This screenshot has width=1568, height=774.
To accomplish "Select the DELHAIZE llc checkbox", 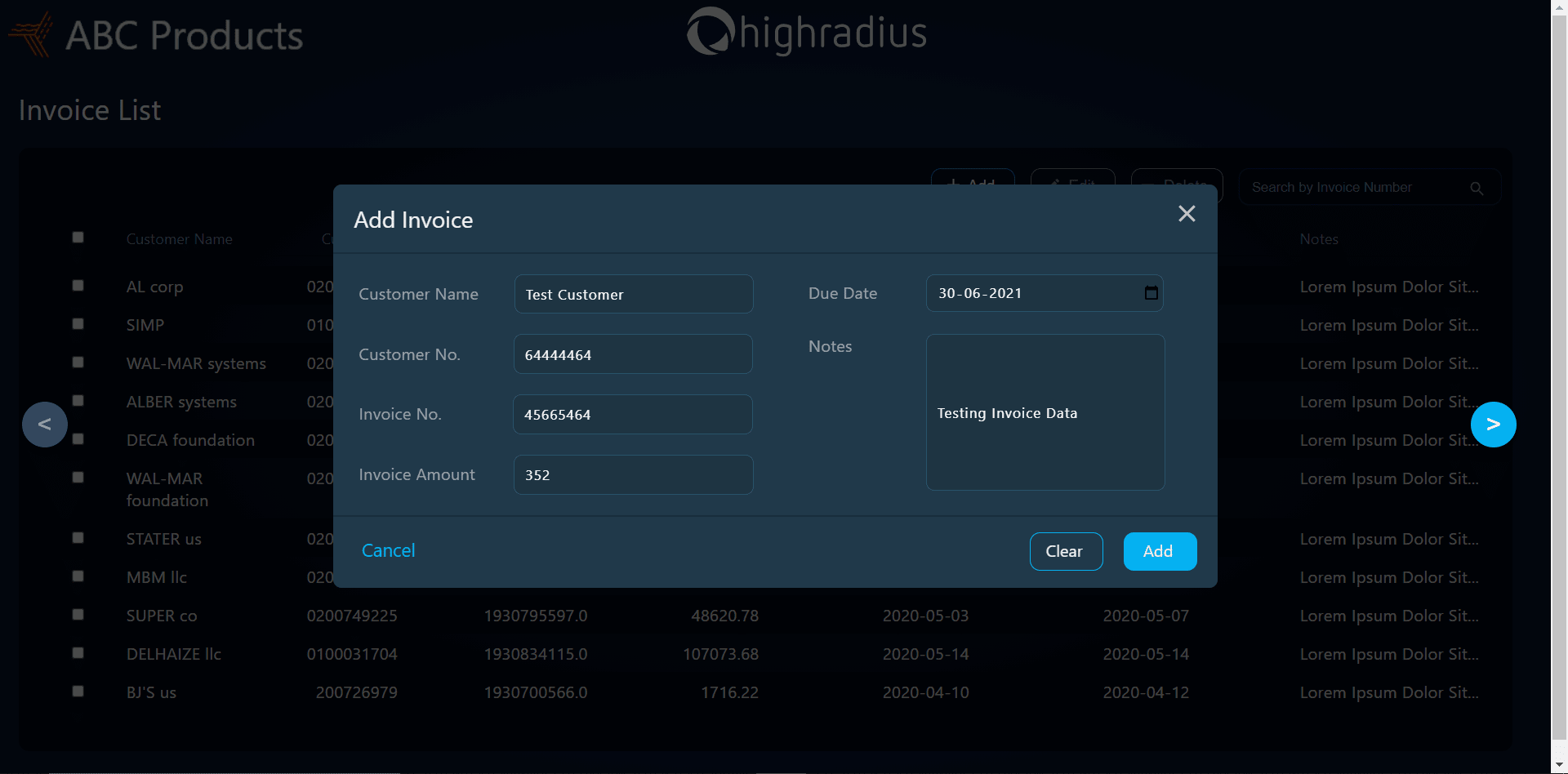I will pyautogui.click(x=78, y=652).
